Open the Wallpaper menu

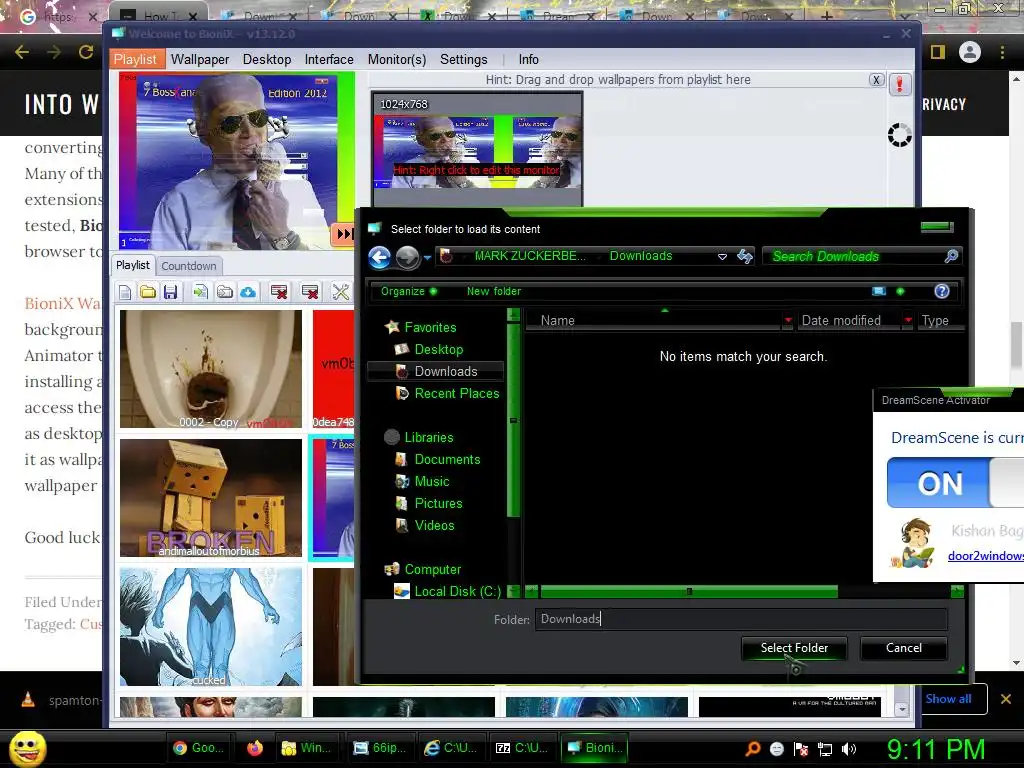pyautogui.click(x=200, y=59)
